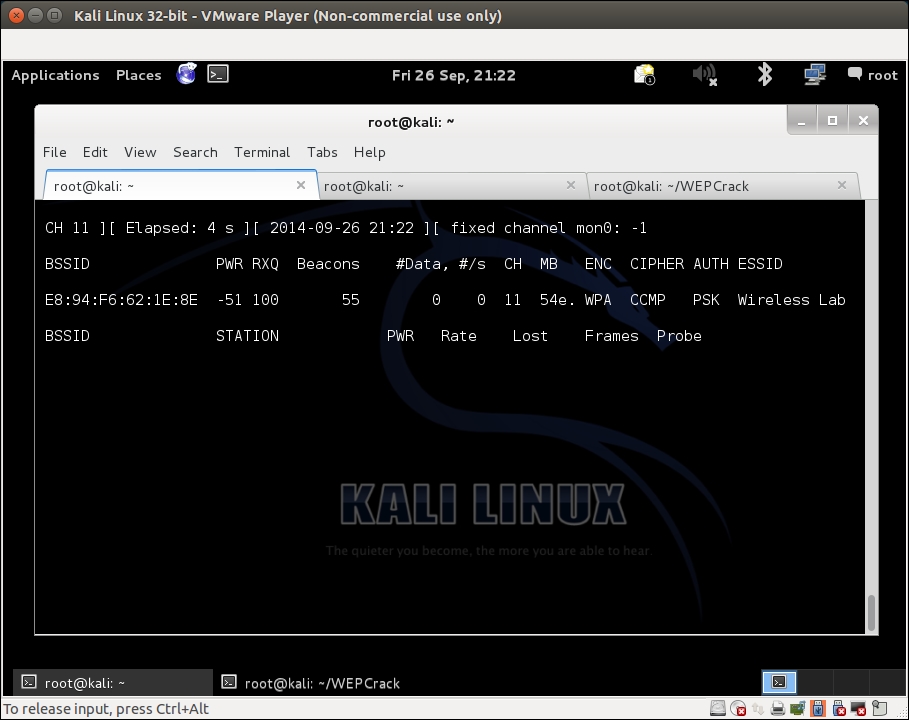Click the date and time clock
The image size is (909, 720).
coord(453,75)
